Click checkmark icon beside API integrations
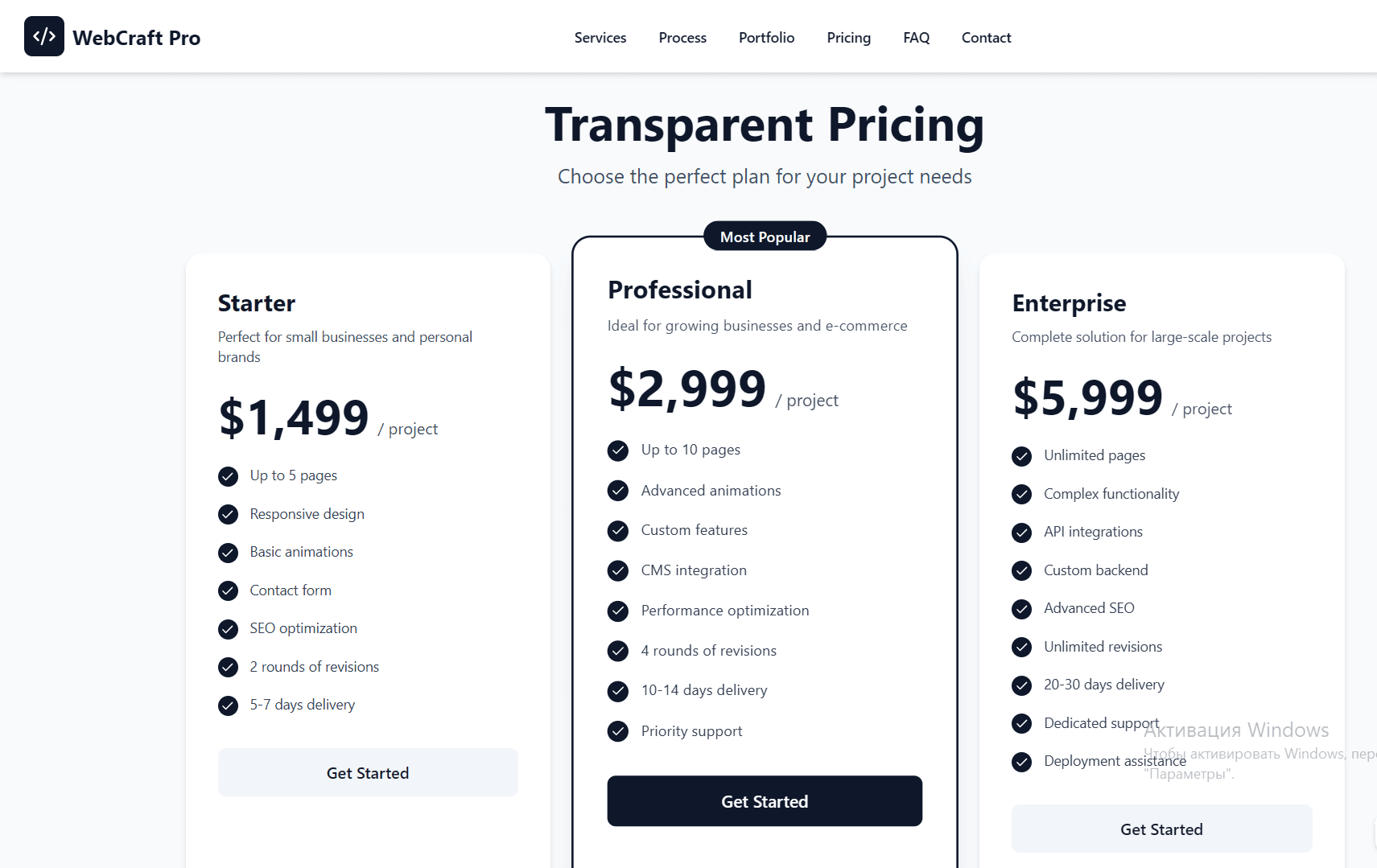This screenshot has width=1377, height=868. 1022,533
